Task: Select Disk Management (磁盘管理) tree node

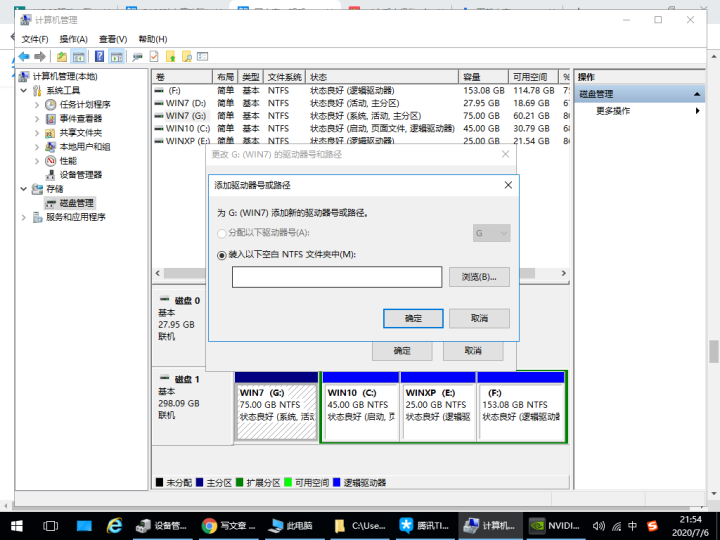Action: point(76,203)
